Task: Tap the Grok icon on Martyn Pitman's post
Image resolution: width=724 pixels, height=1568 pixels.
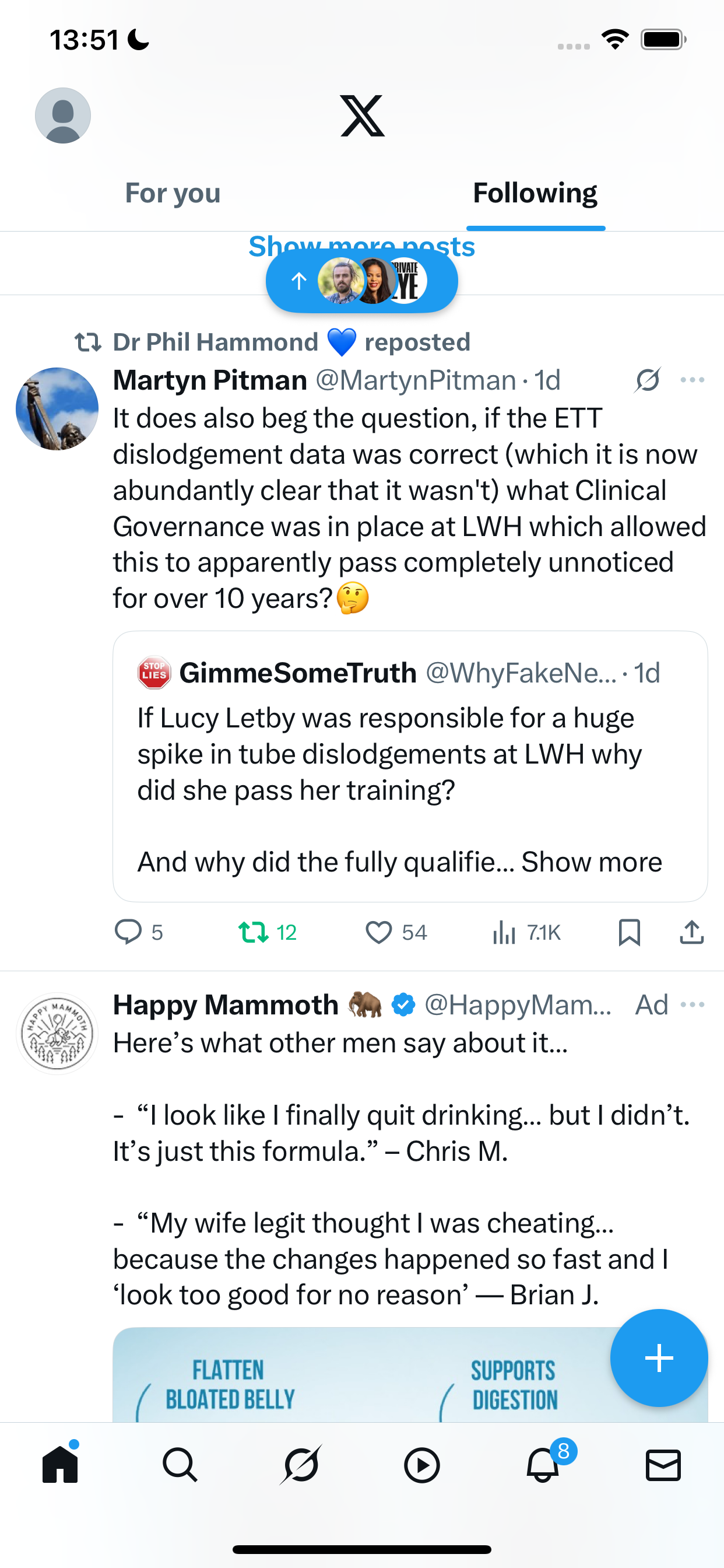Action: click(x=647, y=380)
